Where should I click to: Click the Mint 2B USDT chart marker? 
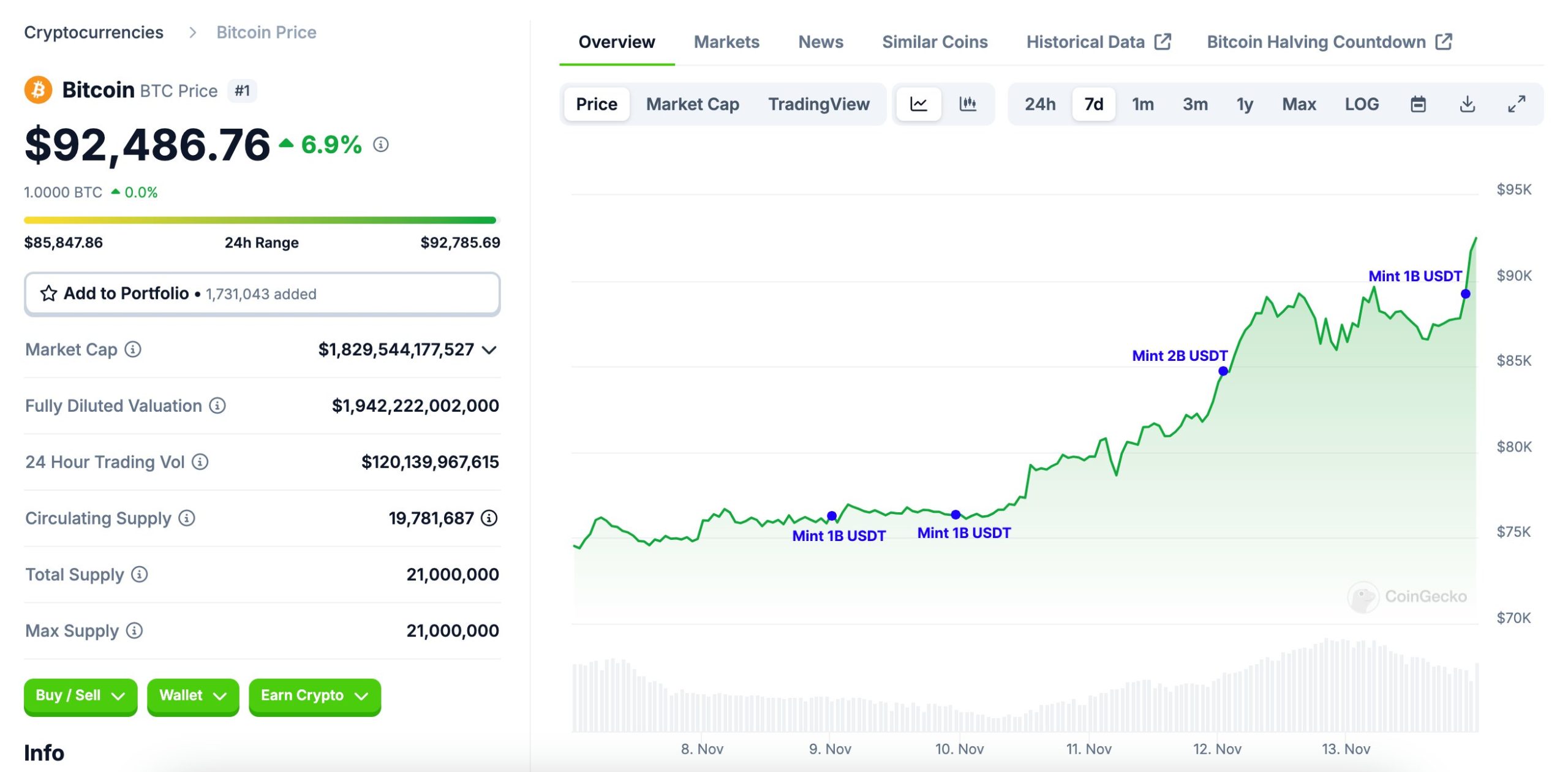(1223, 371)
